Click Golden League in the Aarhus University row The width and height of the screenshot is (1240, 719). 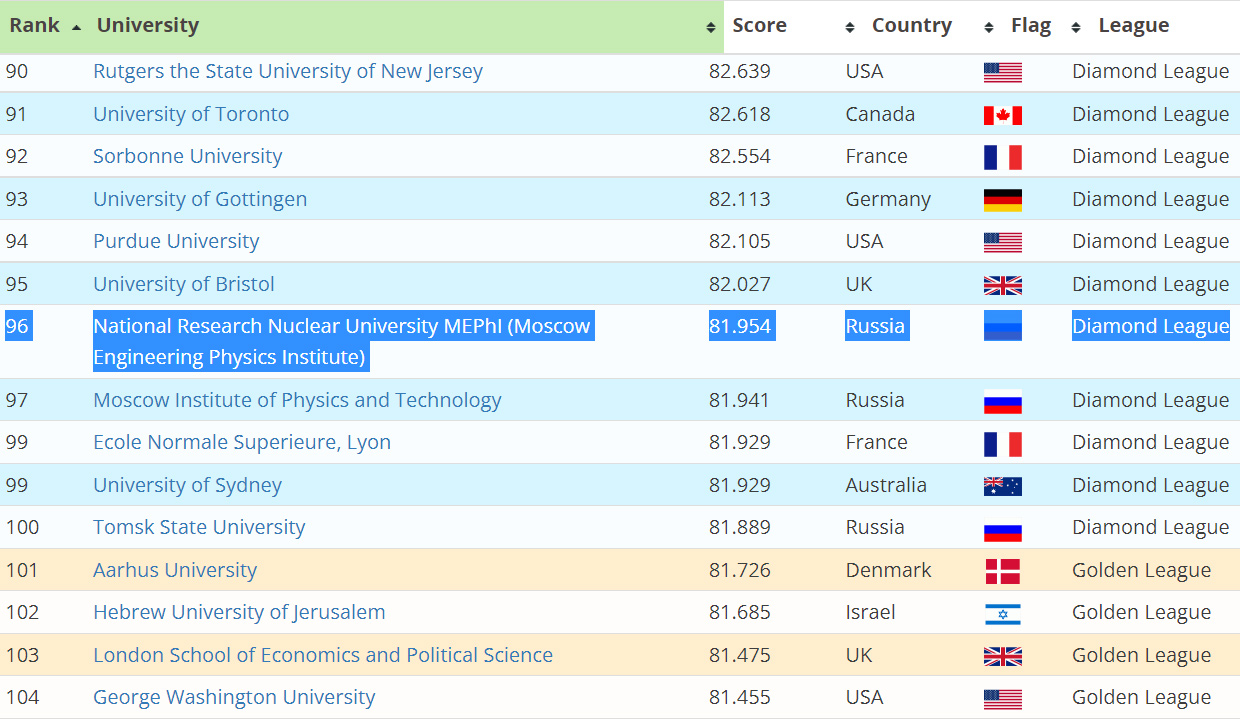pos(1142,570)
